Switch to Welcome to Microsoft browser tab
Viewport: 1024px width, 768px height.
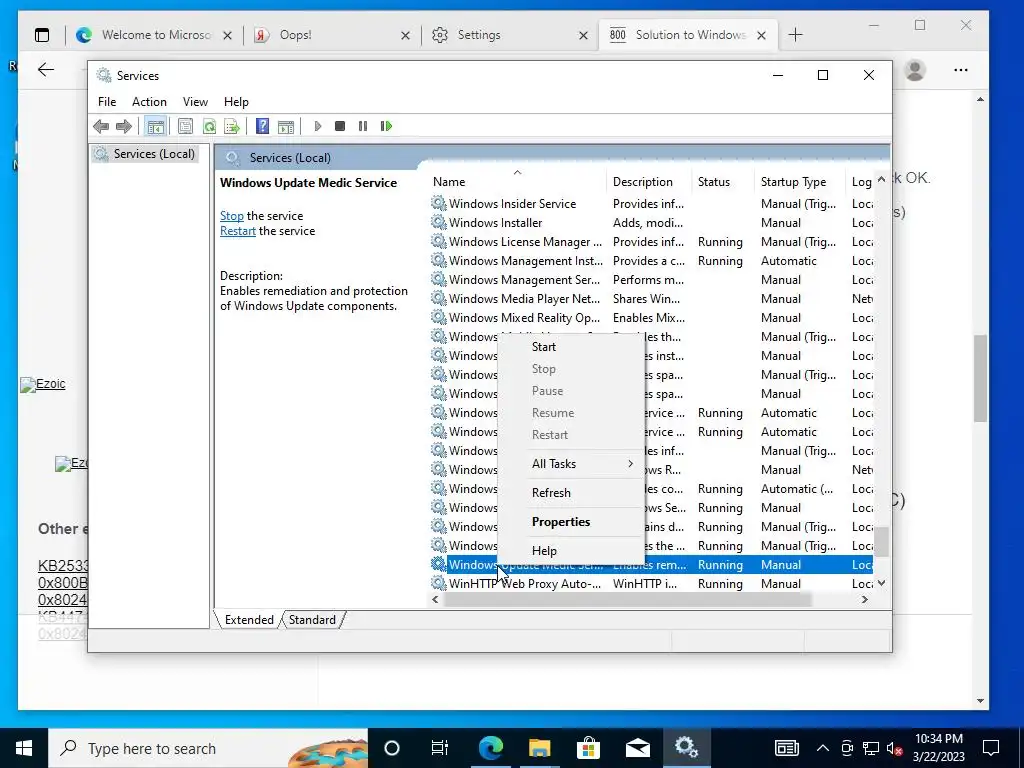tap(153, 35)
